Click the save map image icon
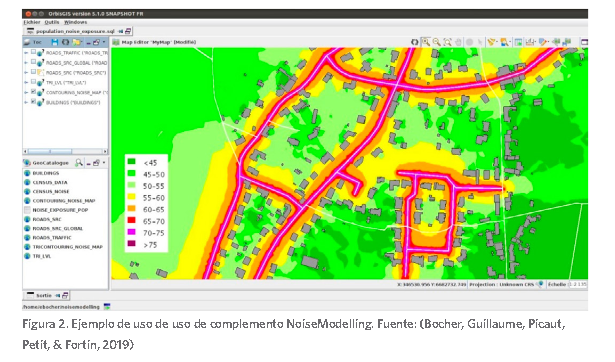Image resolution: width=615 pixels, height=362 pixels. point(567,42)
